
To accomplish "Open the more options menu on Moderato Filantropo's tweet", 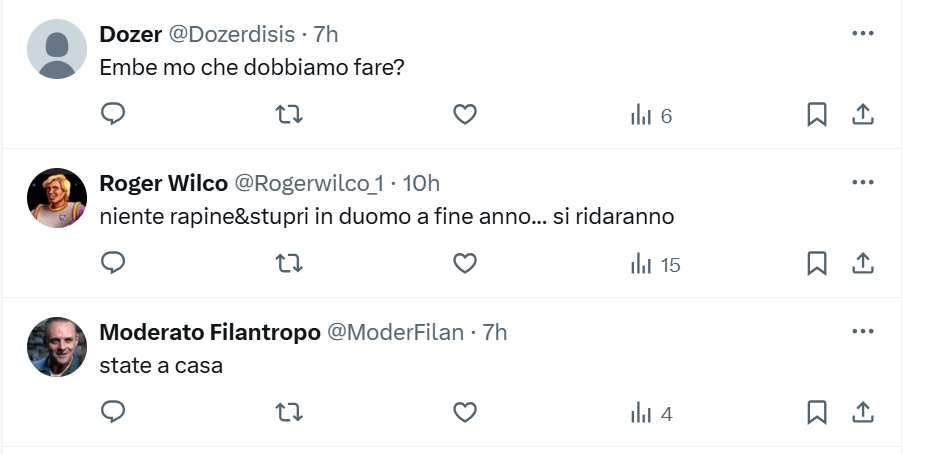I will coord(863,332).
